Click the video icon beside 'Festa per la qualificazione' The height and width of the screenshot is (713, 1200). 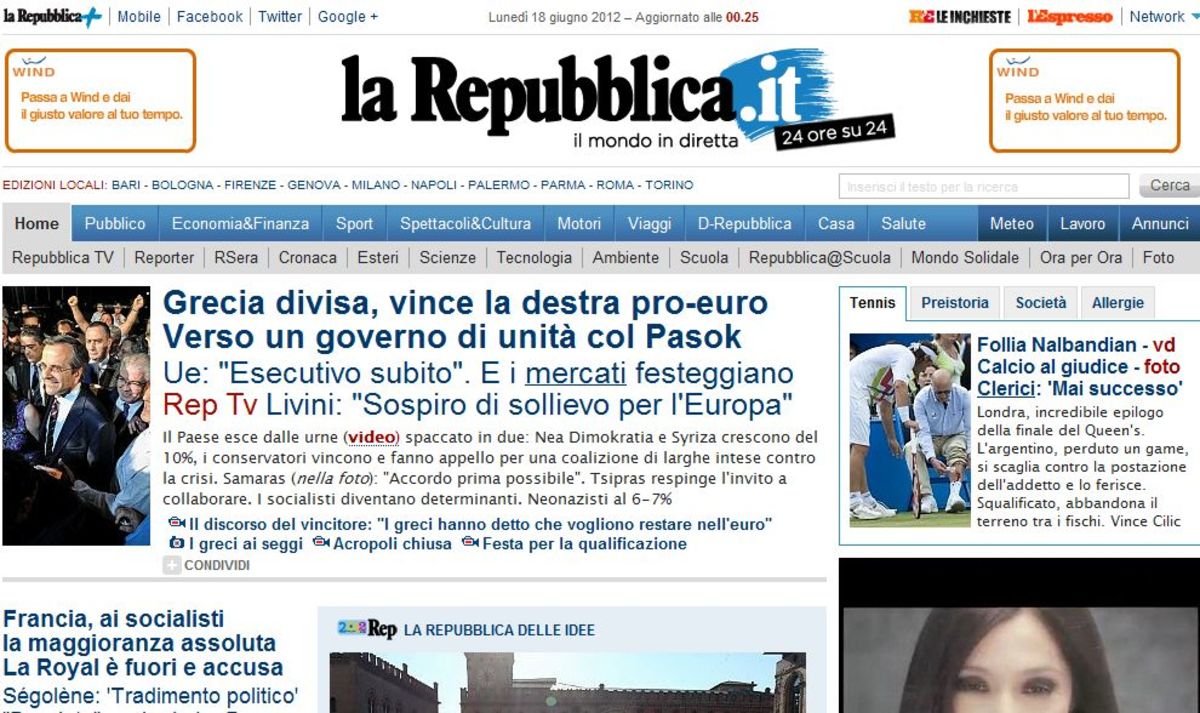tap(470, 544)
